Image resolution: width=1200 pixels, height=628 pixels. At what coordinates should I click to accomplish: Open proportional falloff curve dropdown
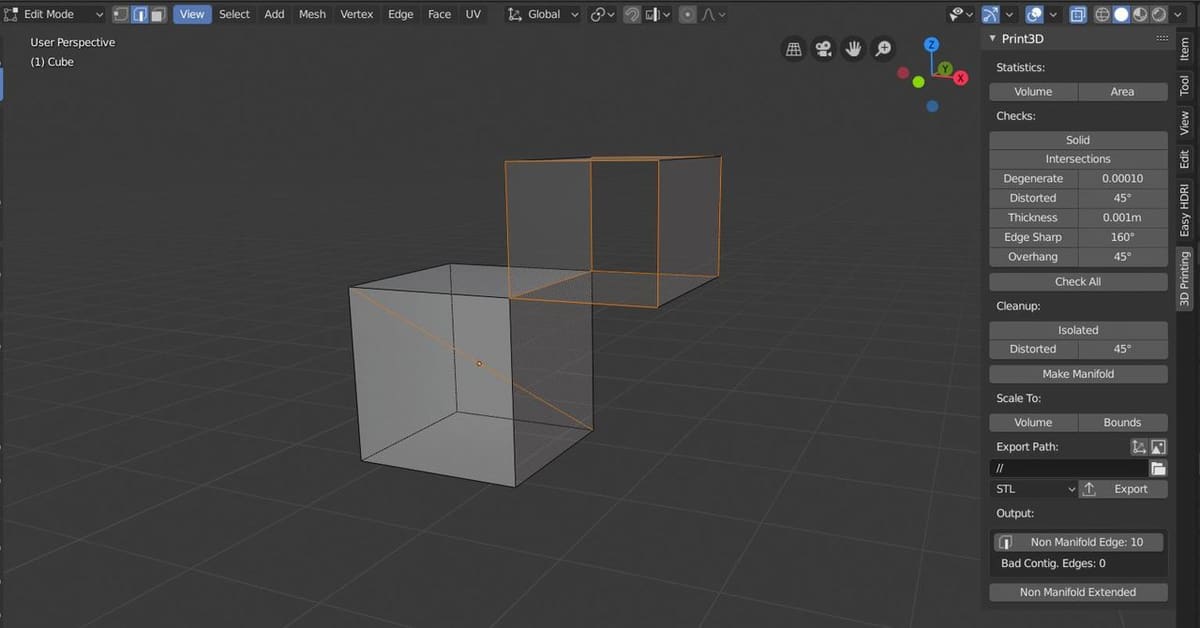(713, 14)
